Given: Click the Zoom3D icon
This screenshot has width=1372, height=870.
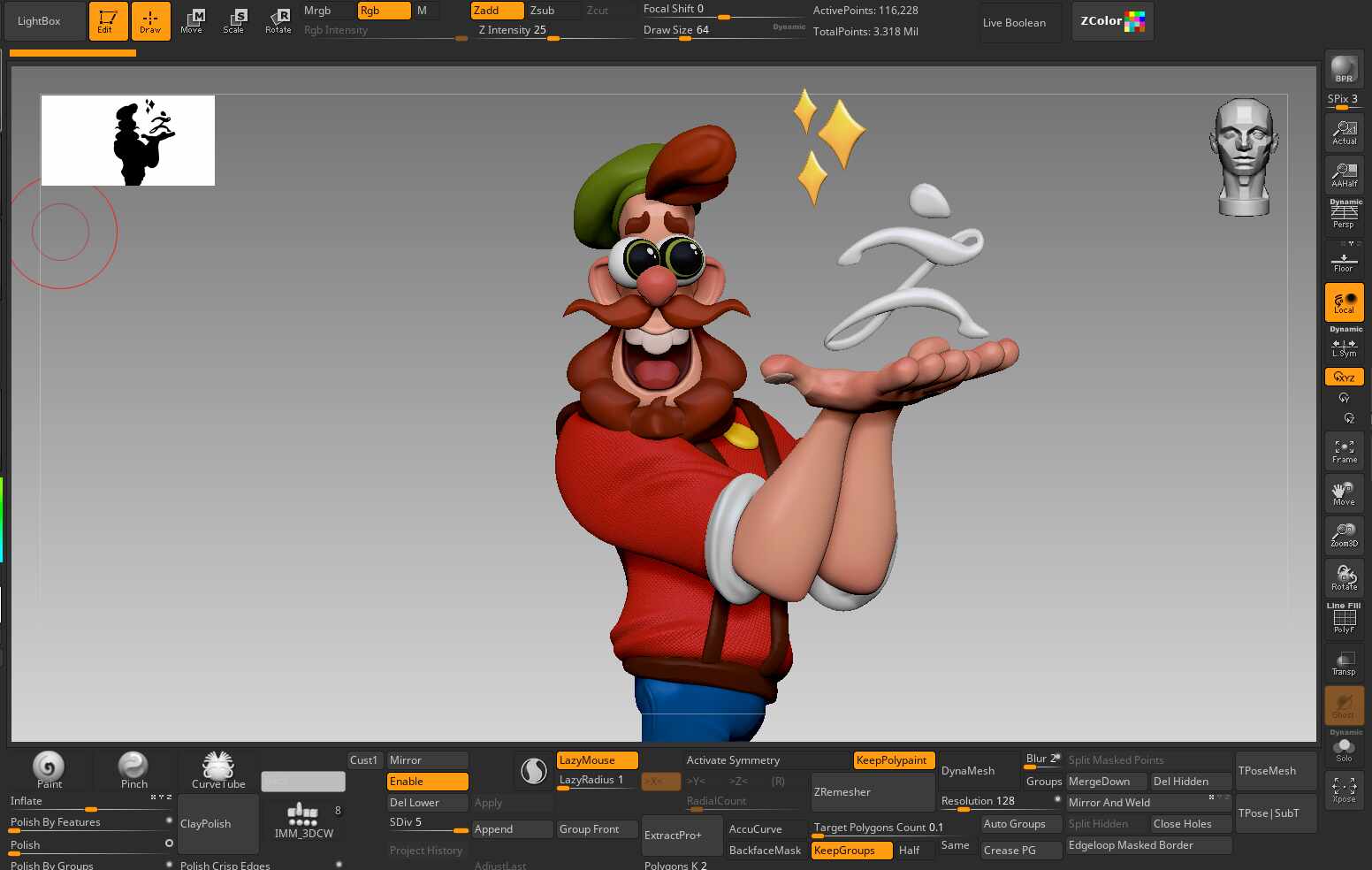Looking at the screenshot, I should click(x=1344, y=535).
